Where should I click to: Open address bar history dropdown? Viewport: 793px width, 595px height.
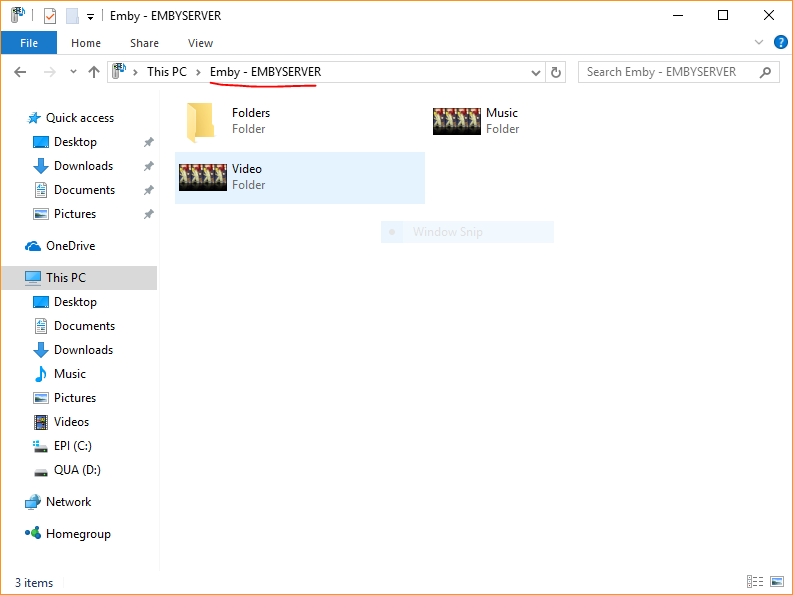point(536,72)
